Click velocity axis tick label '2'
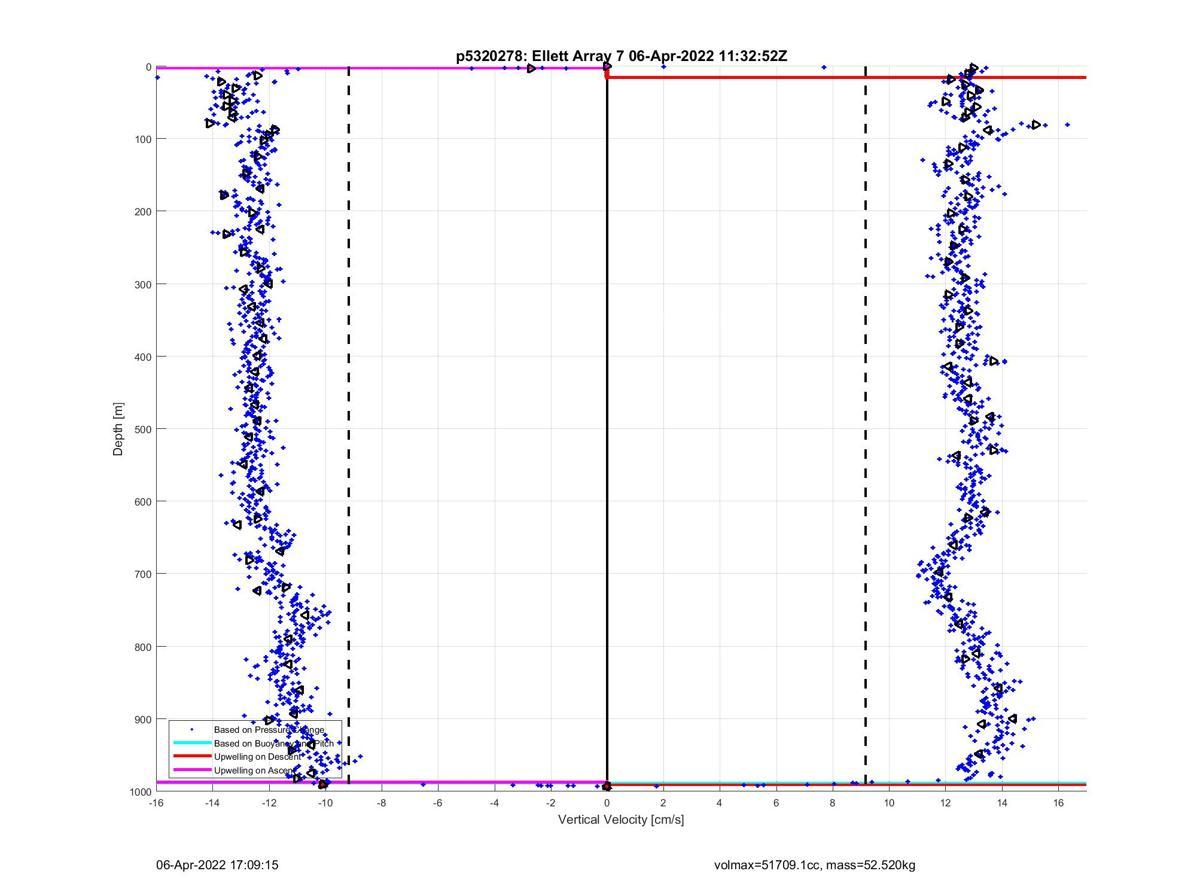This screenshot has width=1200, height=889. [x=663, y=803]
